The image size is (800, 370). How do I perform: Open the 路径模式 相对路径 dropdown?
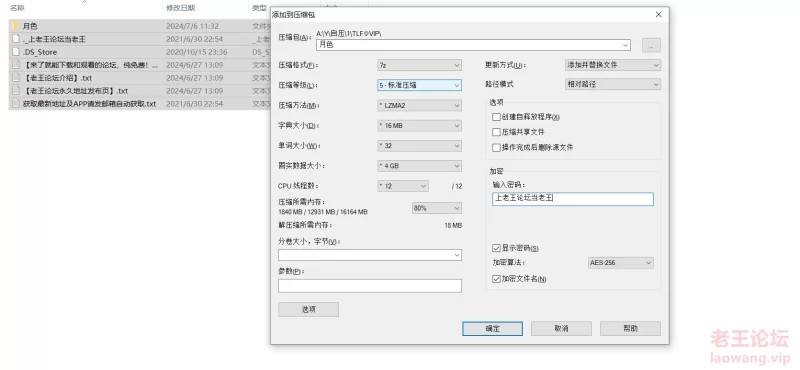pos(613,84)
